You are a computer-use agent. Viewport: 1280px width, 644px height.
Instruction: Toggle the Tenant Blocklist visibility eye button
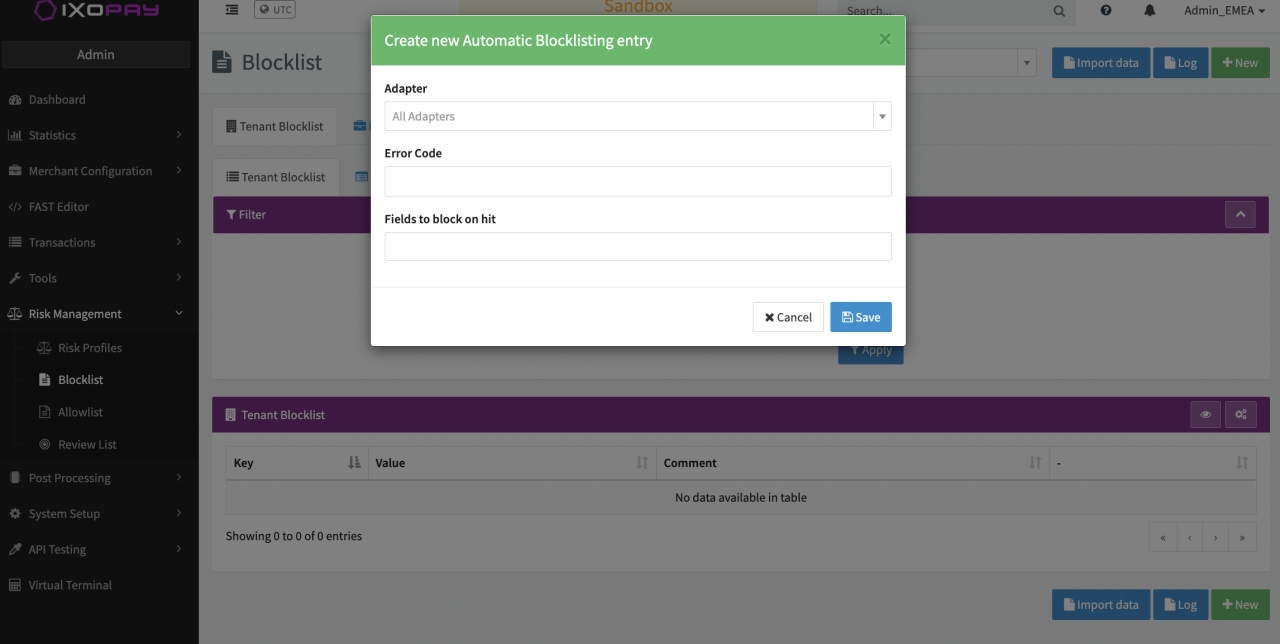[x=1206, y=415]
